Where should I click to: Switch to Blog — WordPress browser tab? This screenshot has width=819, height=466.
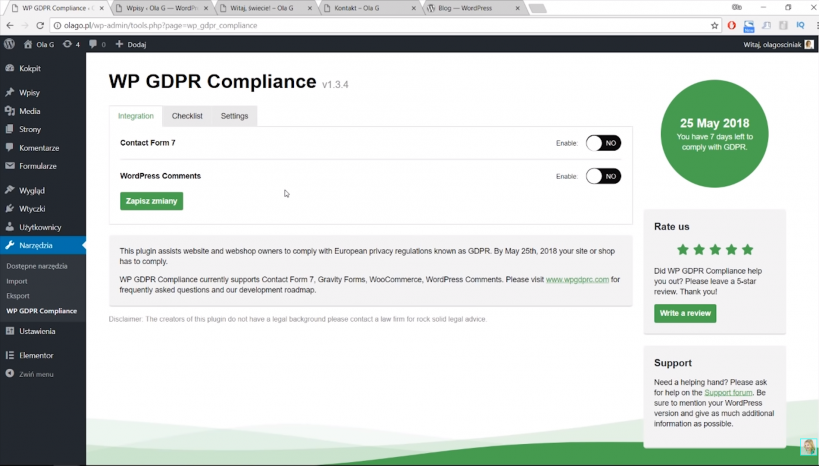473,8
